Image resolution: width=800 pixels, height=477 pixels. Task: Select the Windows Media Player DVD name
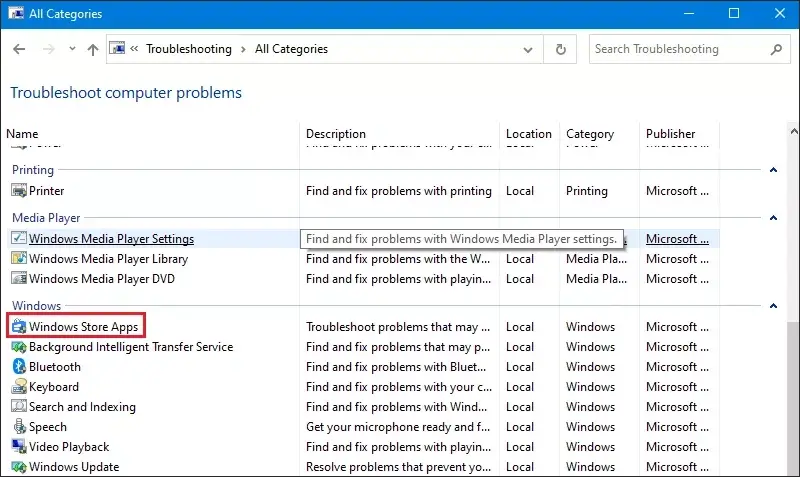click(102, 279)
